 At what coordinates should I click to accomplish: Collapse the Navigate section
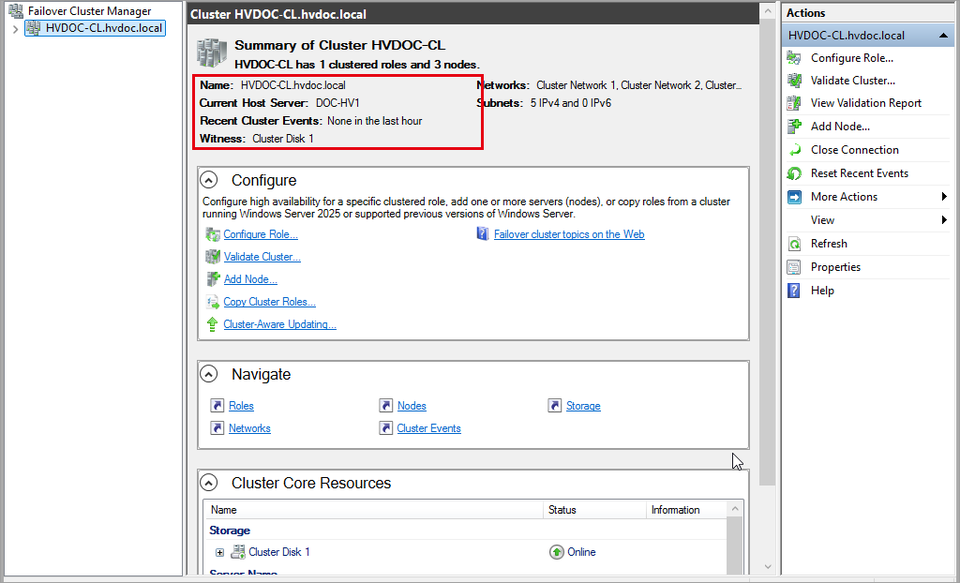[x=209, y=374]
